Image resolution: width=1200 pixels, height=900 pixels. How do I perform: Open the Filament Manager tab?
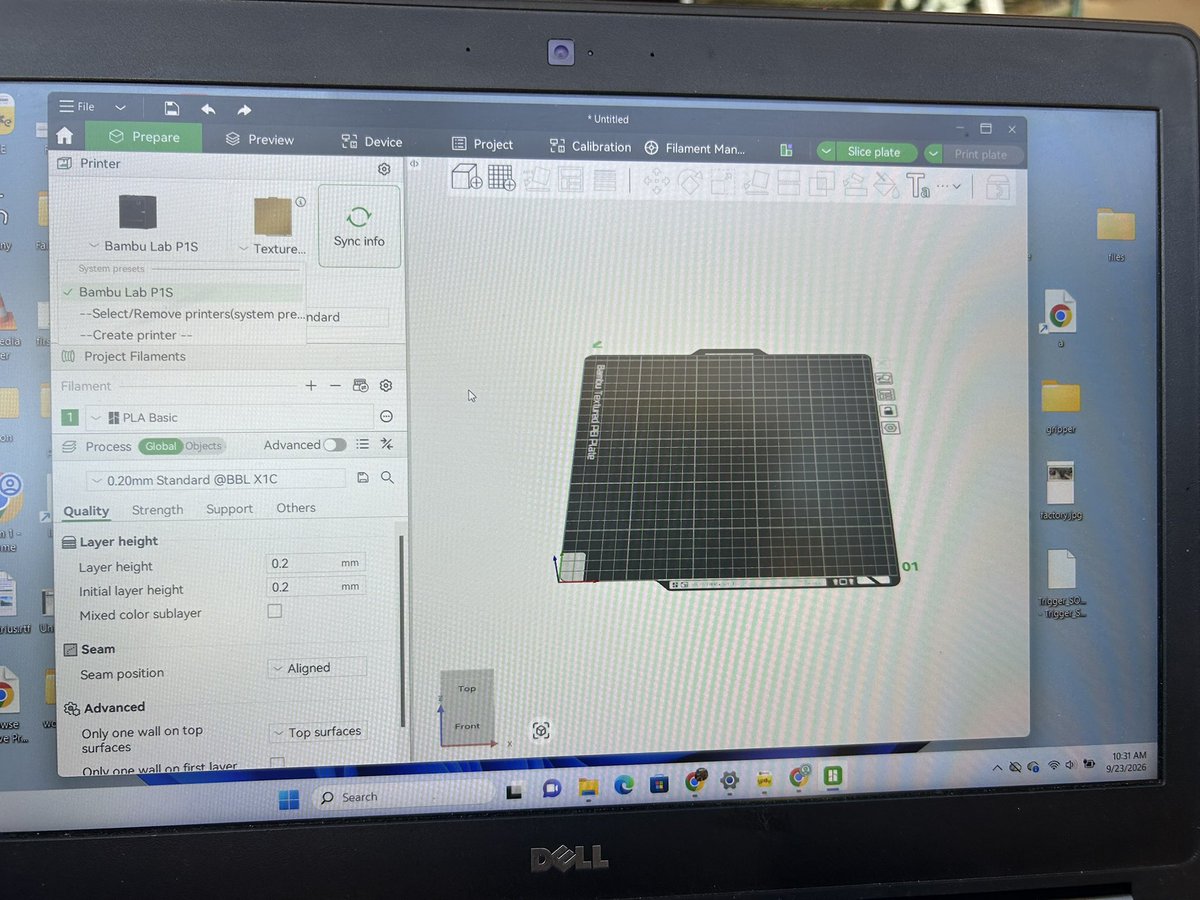[x=695, y=148]
